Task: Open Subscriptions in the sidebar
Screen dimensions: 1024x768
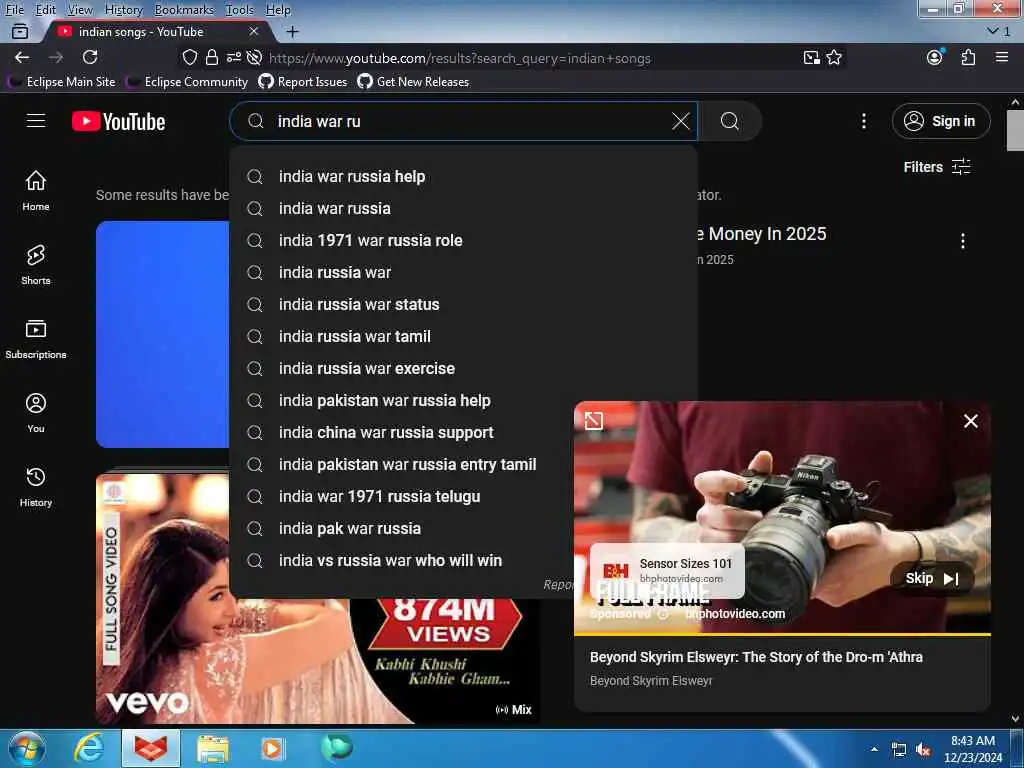Action: point(36,338)
